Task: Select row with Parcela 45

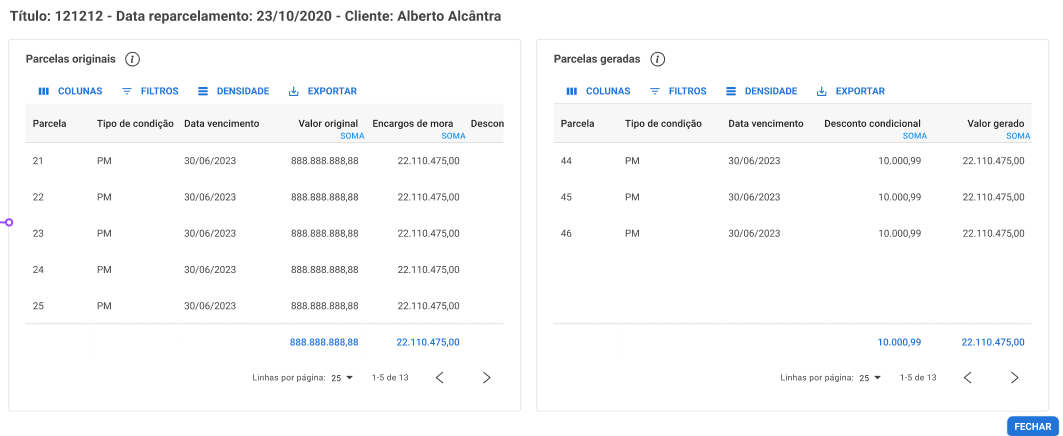Action: click(793, 197)
